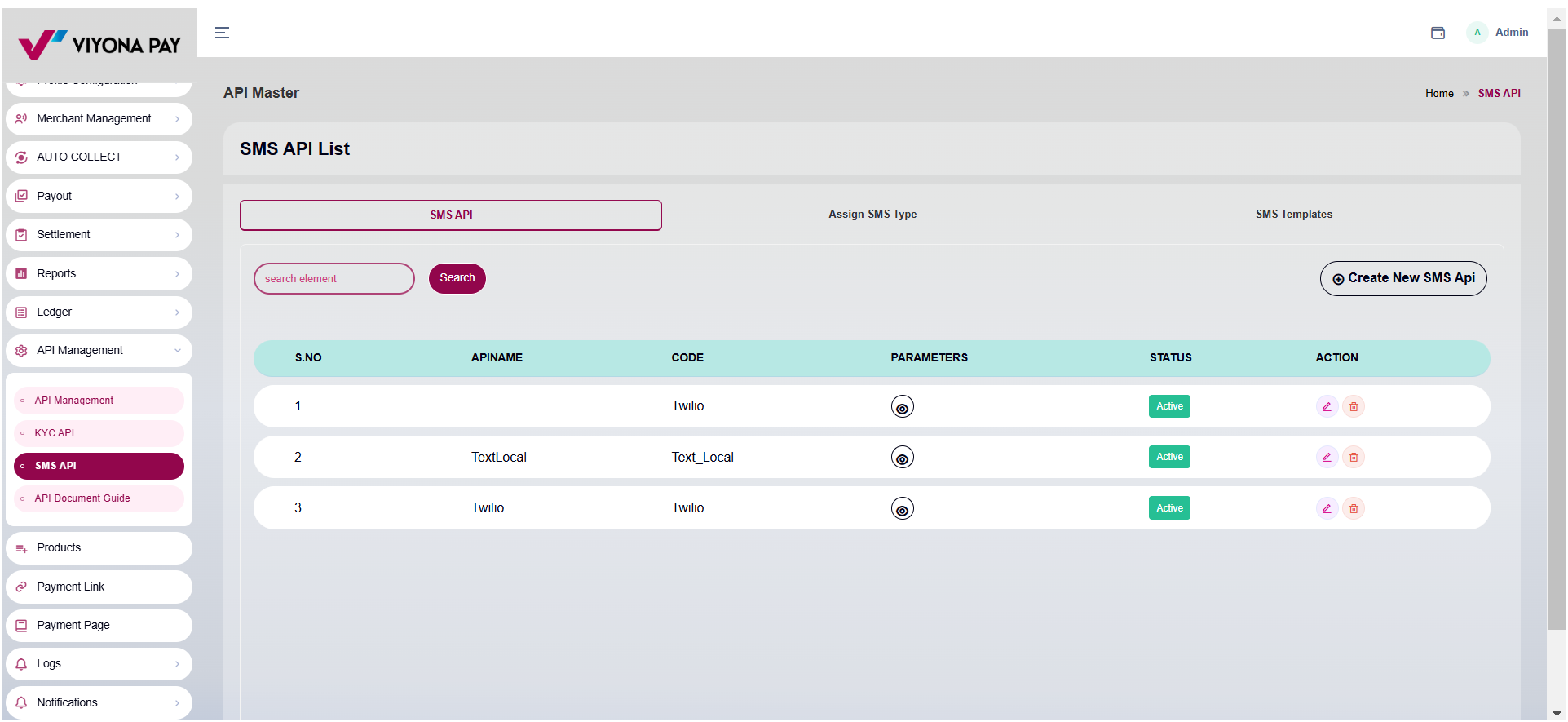Viewport: 1568px width, 722px height.
Task: Toggle Active status of row 1
Action: (x=1169, y=406)
